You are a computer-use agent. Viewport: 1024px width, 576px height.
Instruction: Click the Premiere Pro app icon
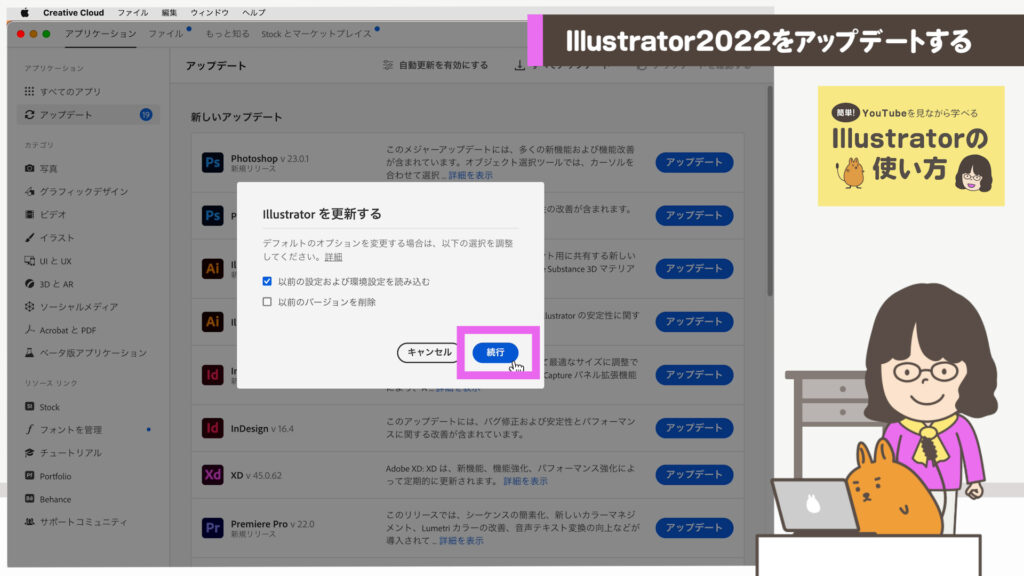212,528
